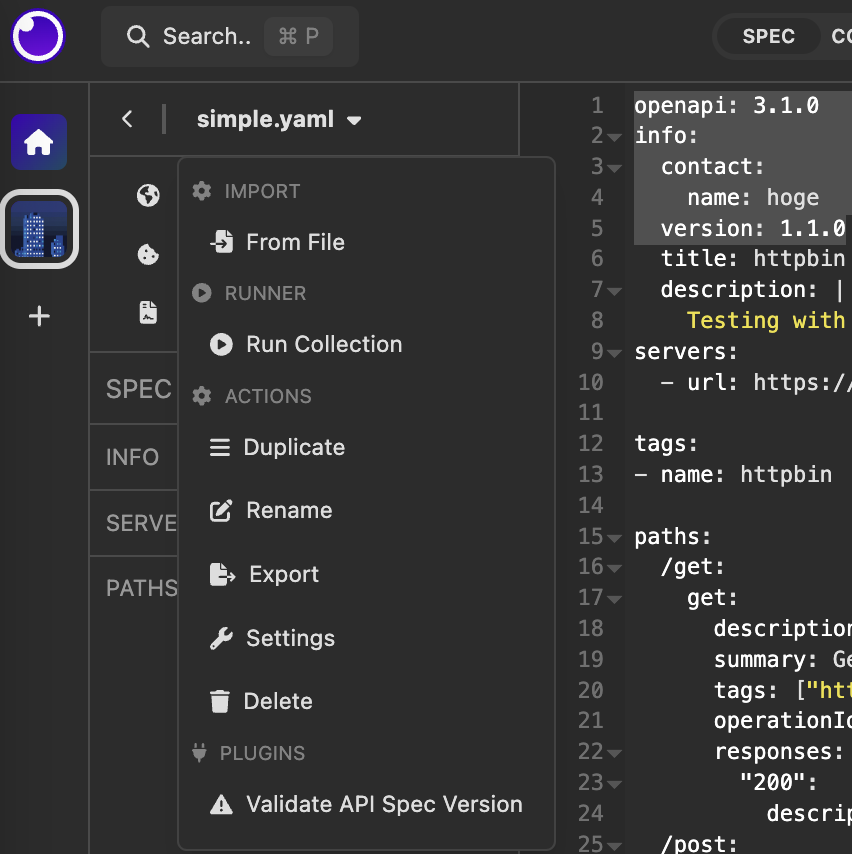This screenshot has width=852, height=854.
Task: Collapse the description fold on line 7
Action: pos(614,291)
